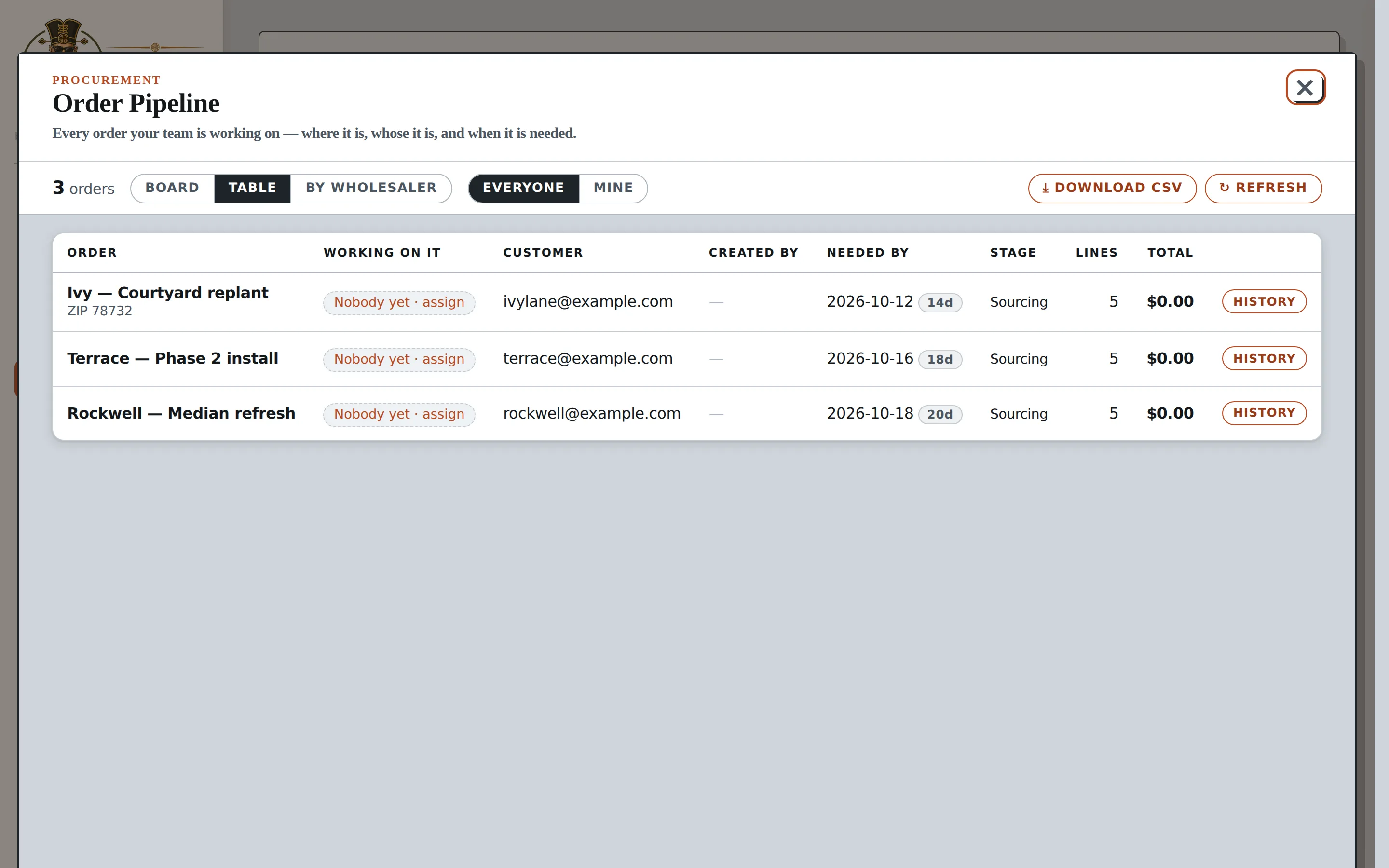Open the Ivy — Courtyard replant order
The width and height of the screenshot is (1389, 868).
click(x=168, y=292)
